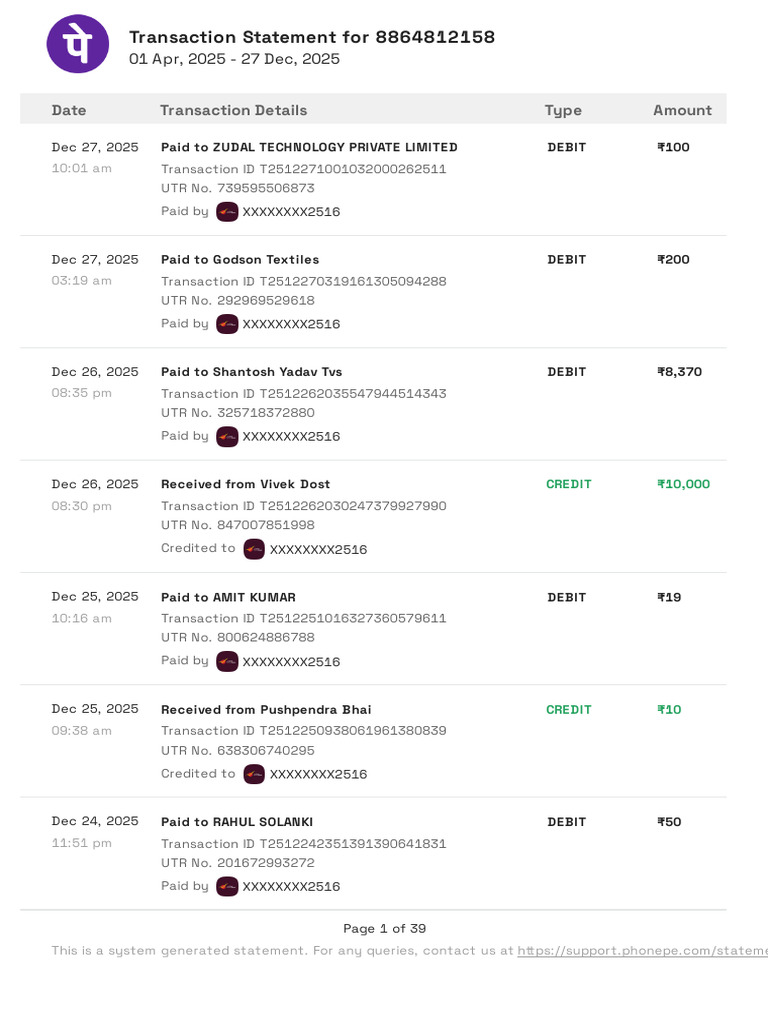Image resolution: width=768 pixels, height=1024 pixels.
Task: Click bank icon in Shantosh Yadav Tvs row
Action: pos(227,436)
